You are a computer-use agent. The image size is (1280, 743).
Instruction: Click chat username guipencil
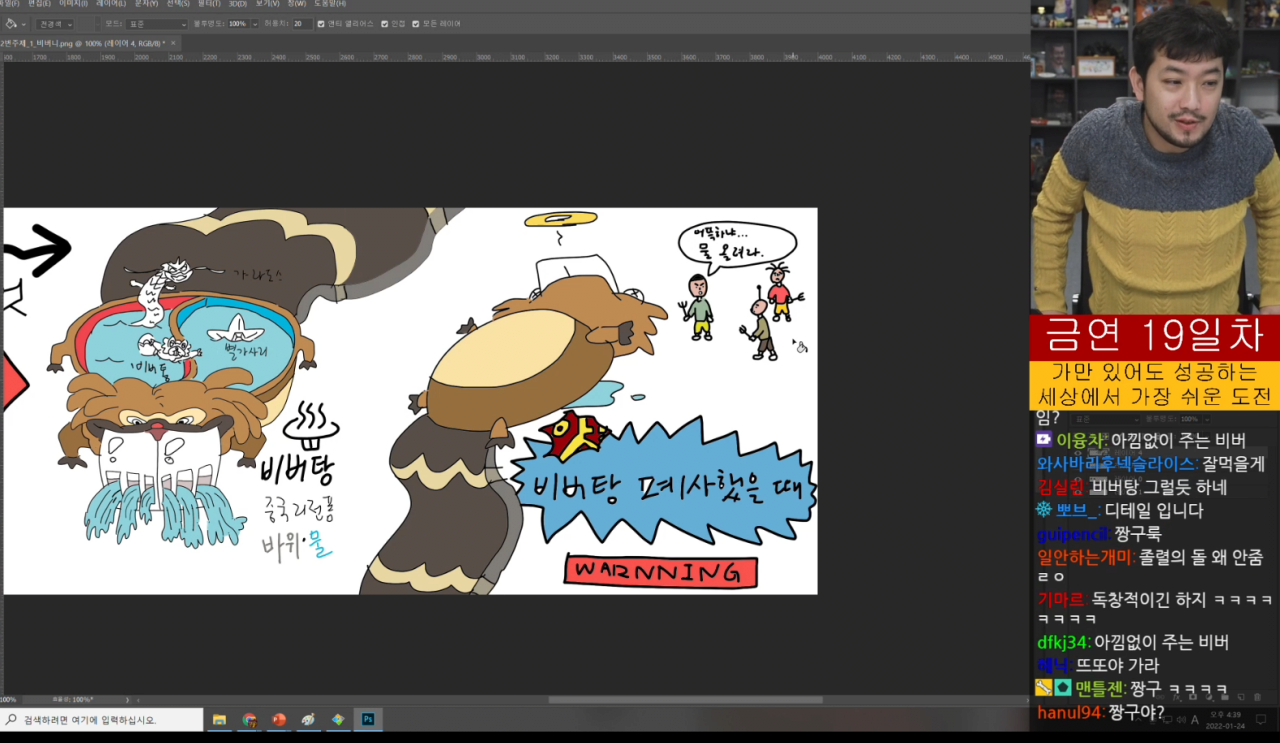[1075, 534]
